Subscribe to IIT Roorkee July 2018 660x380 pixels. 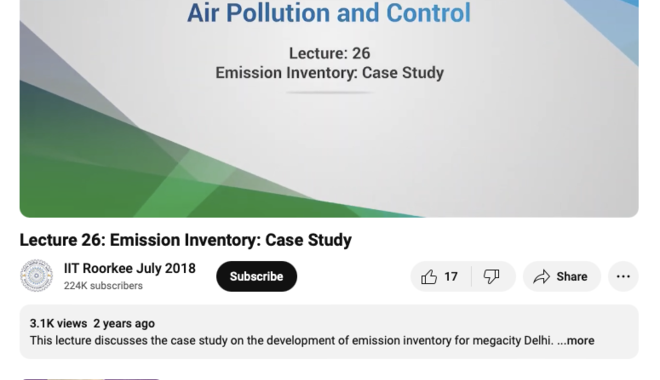256,276
